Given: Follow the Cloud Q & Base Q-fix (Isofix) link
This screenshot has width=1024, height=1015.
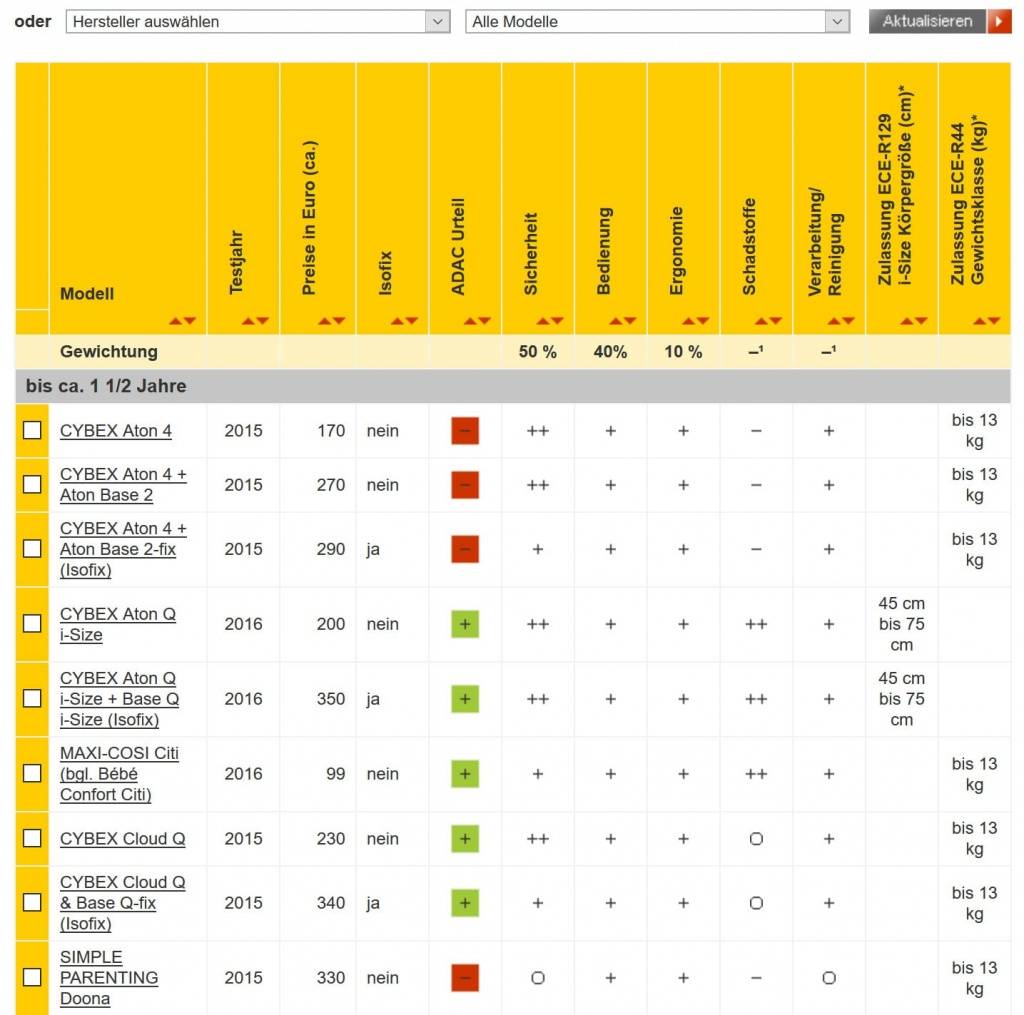Looking at the screenshot, I should [123, 903].
